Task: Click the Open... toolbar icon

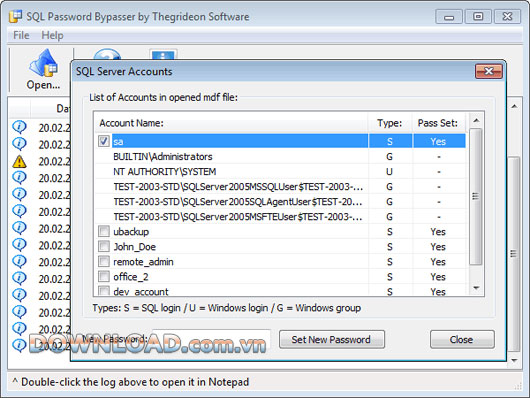Action: pyautogui.click(x=43, y=70)
